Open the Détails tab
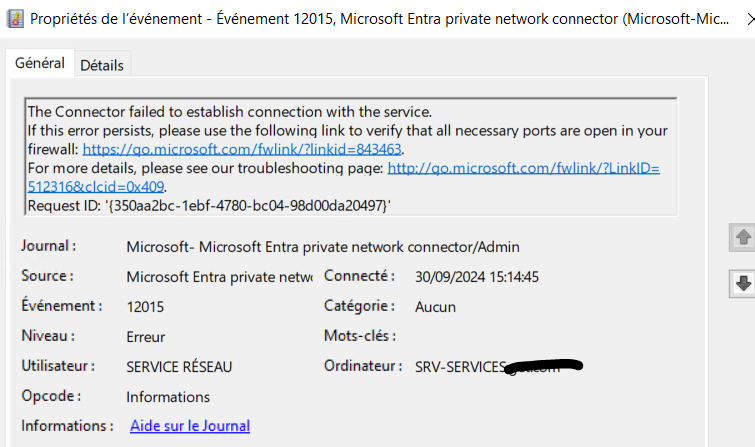The height and width of the screenshot is (447, 755). 101,65
